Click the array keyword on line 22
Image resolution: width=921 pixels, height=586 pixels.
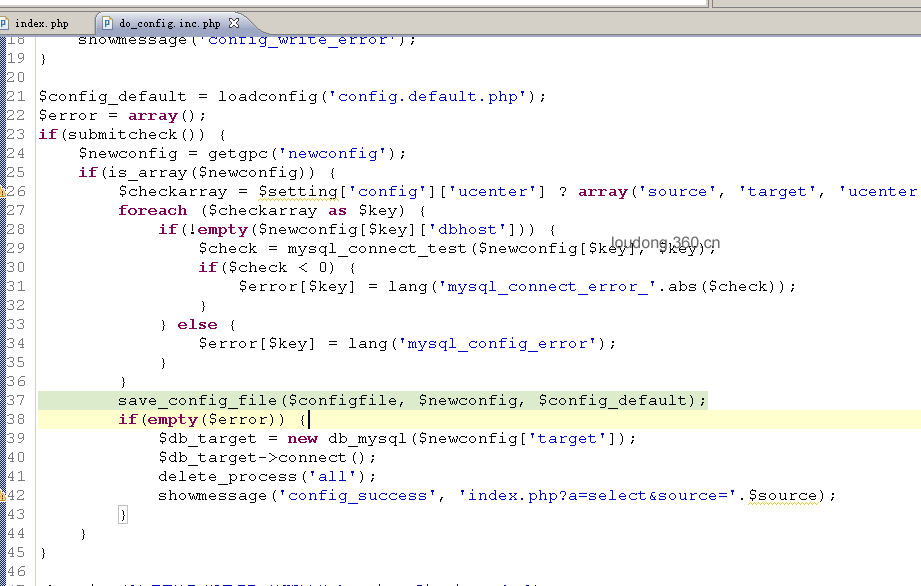tap(152, 116)
